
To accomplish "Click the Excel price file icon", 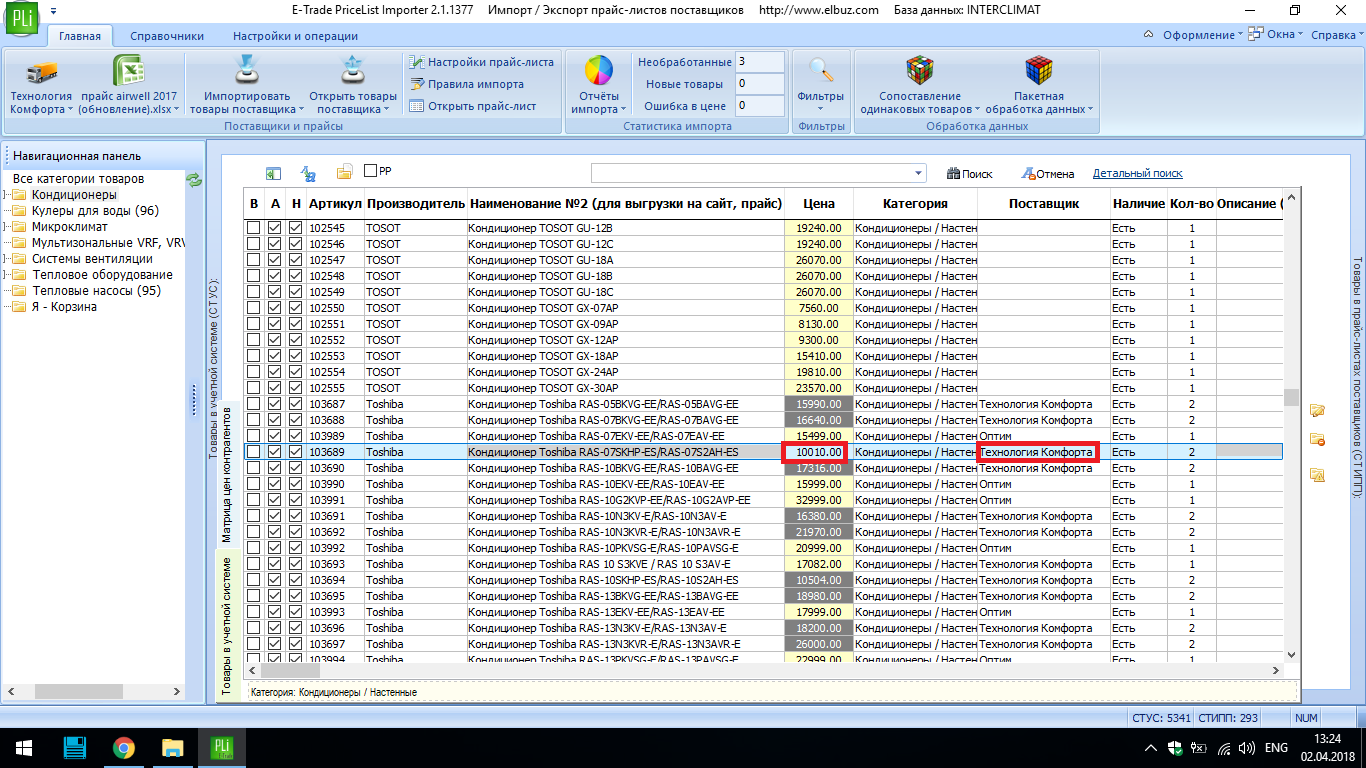I will 127,72.
